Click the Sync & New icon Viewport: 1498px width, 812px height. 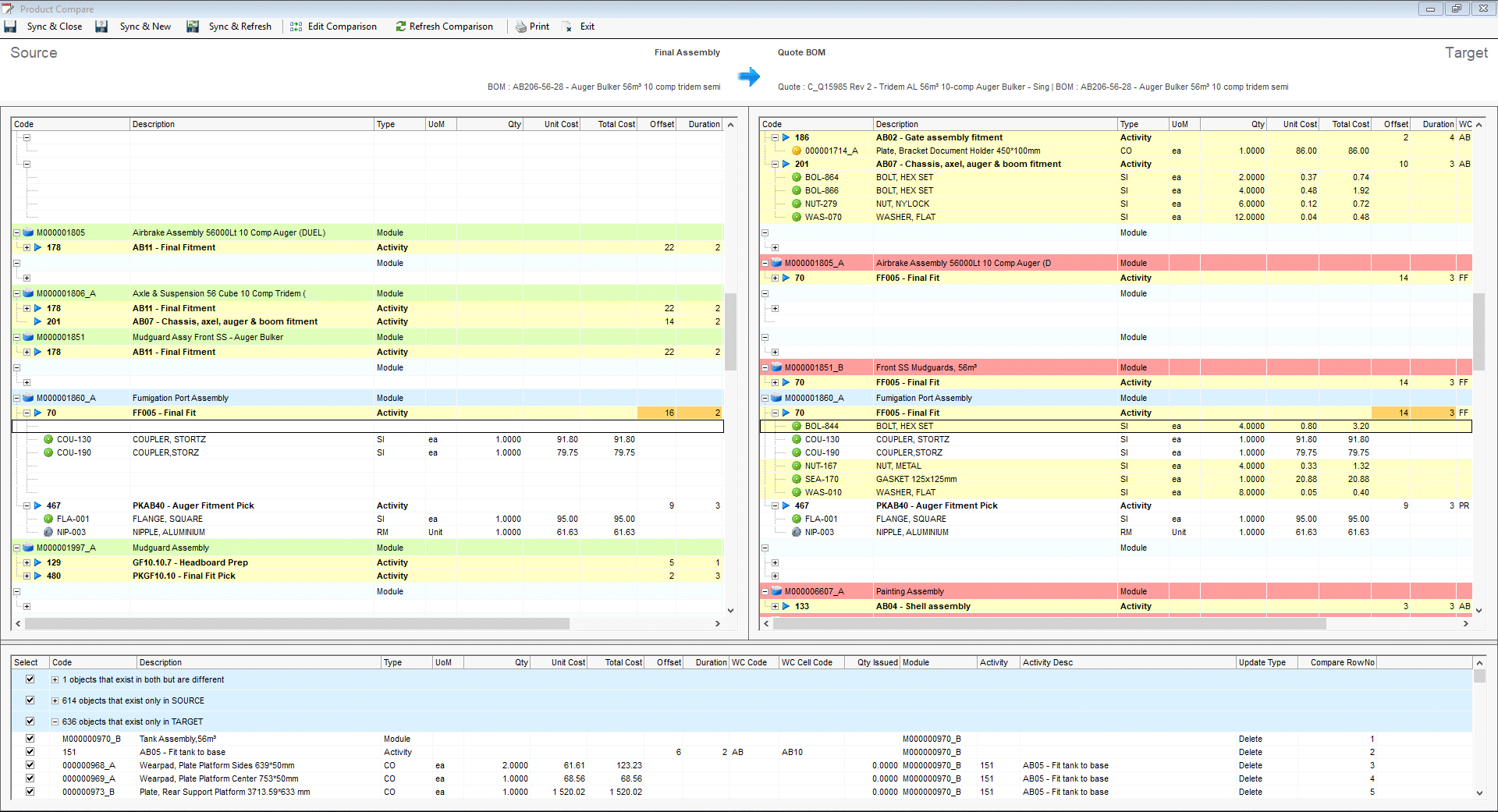click(101, 27)
